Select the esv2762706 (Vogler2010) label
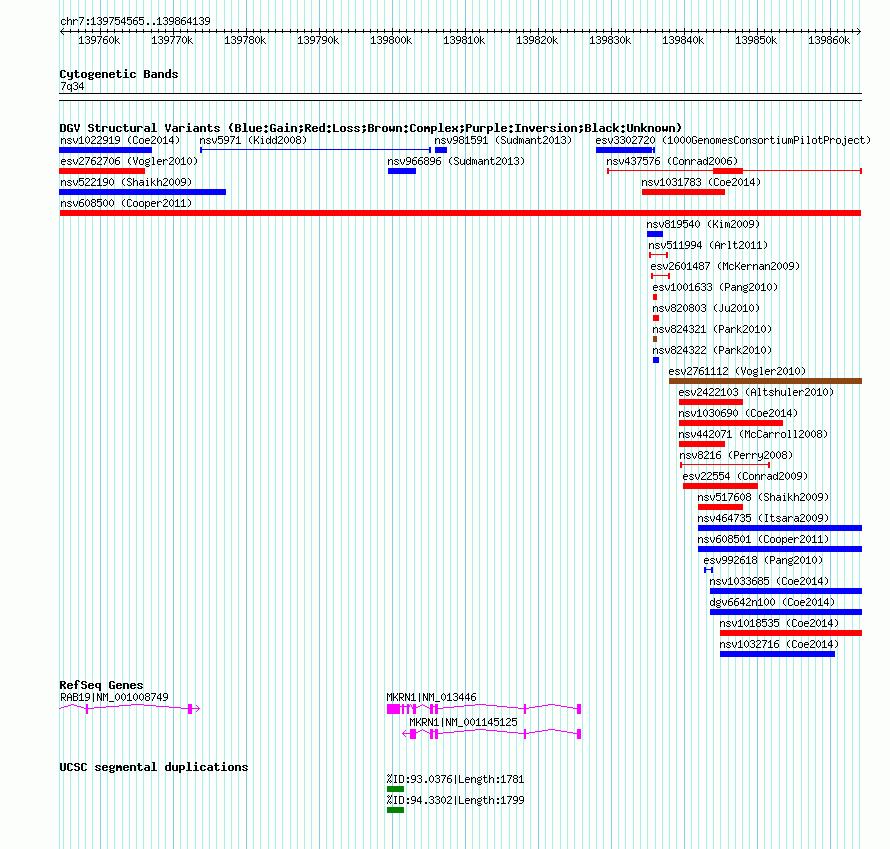890x849 pixels. pos(129,161)
